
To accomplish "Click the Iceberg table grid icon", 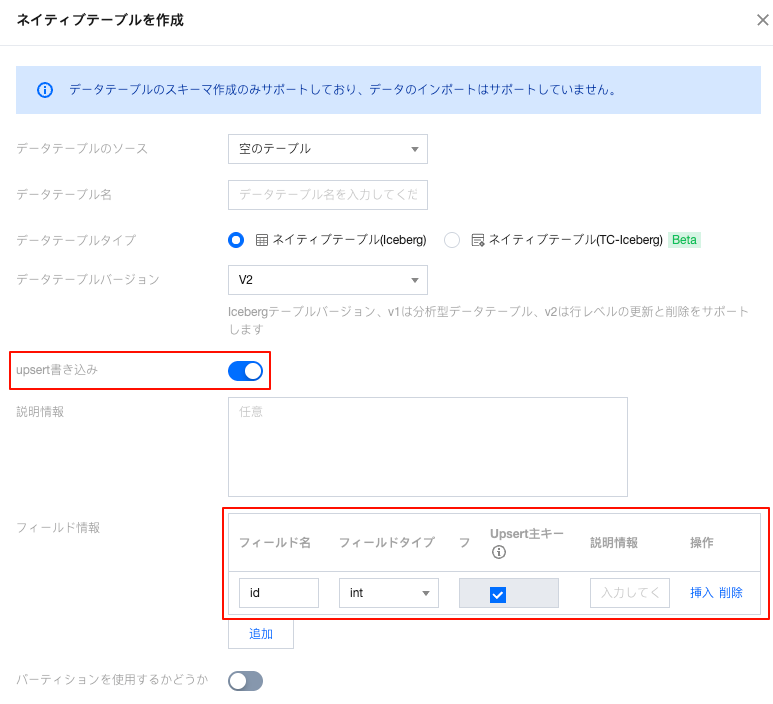I will click(x=262, y=240).
